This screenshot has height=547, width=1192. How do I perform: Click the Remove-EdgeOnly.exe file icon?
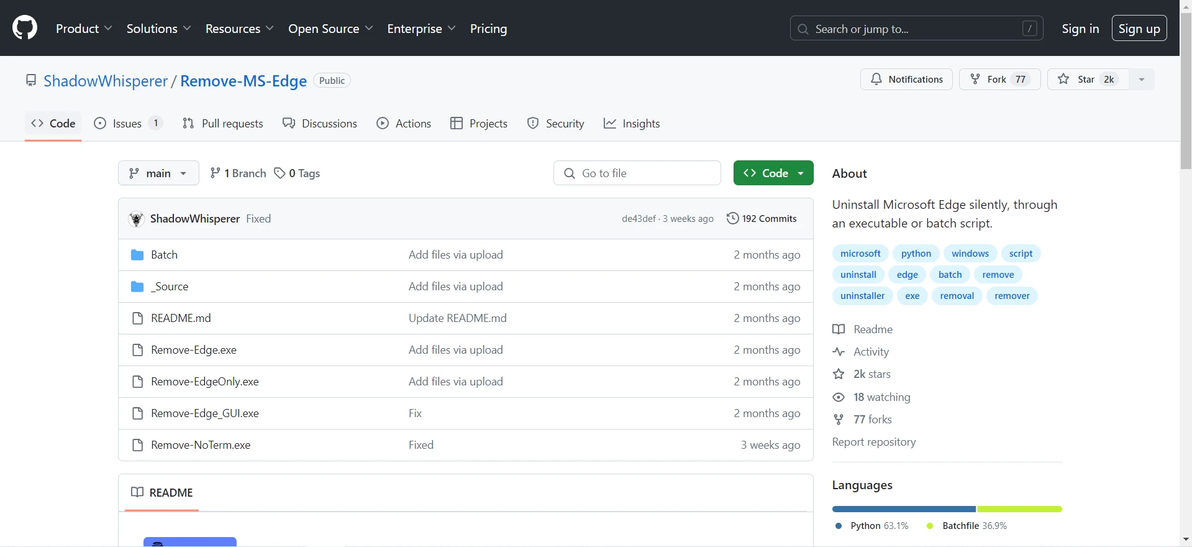click(137, 382)
